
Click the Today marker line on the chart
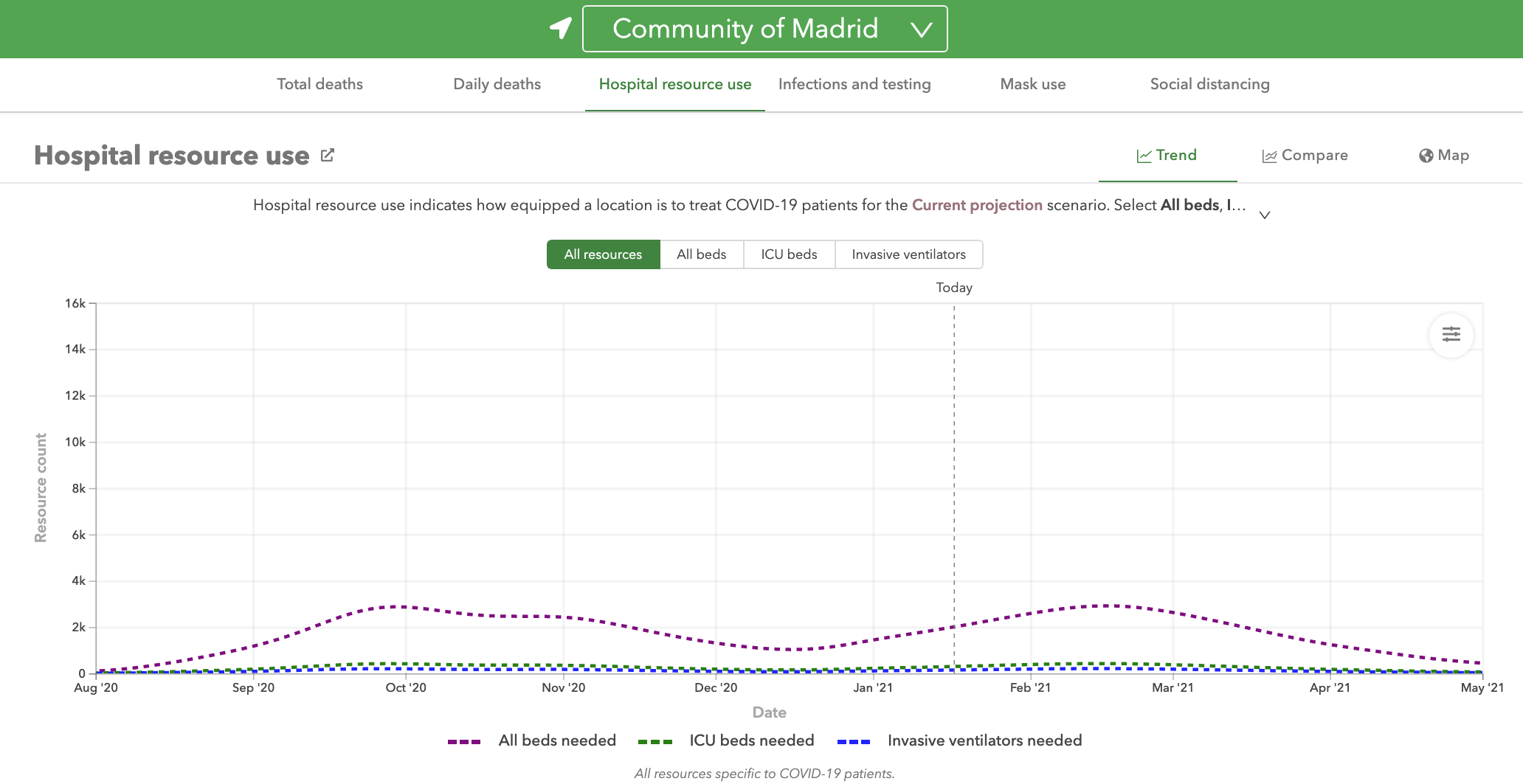(x=953, y=479)
